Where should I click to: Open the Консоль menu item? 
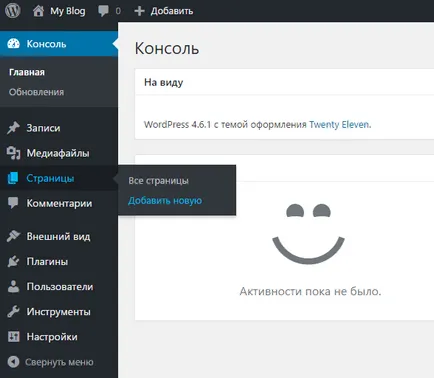pyautogui.click(x=59, y=44)
